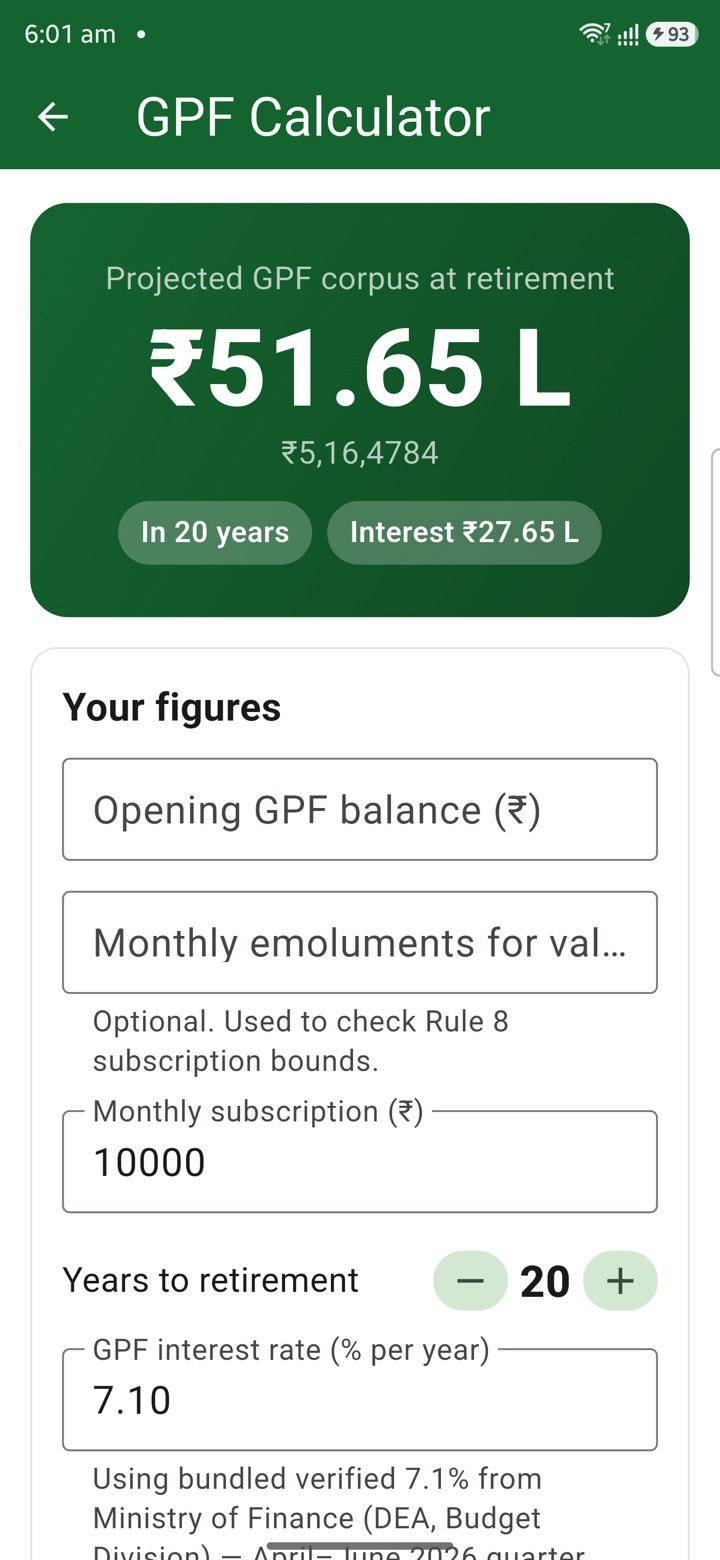The height and width of the screenshot is (1560, 720).
Task: Tap the GPF Calculator title
Action: point(313,117)
